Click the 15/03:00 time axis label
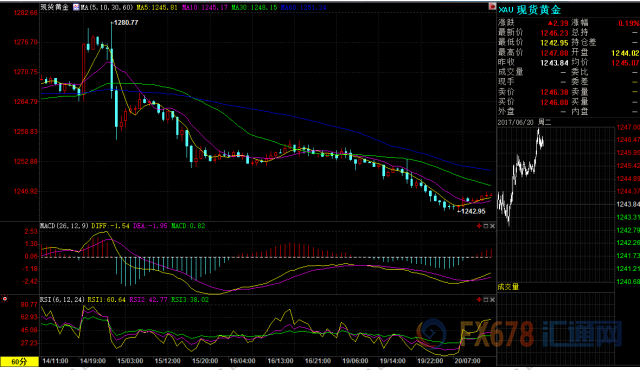Screen dimensions: 640x370 click(x=130, y=361)
